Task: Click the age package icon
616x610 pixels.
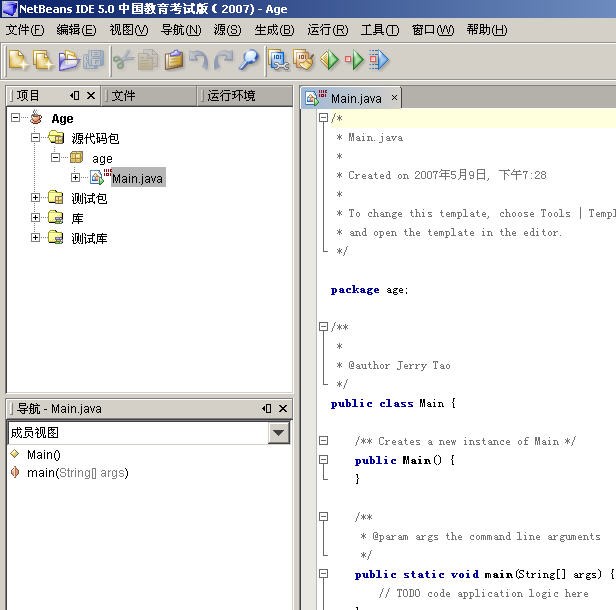Action: point(76,158)
